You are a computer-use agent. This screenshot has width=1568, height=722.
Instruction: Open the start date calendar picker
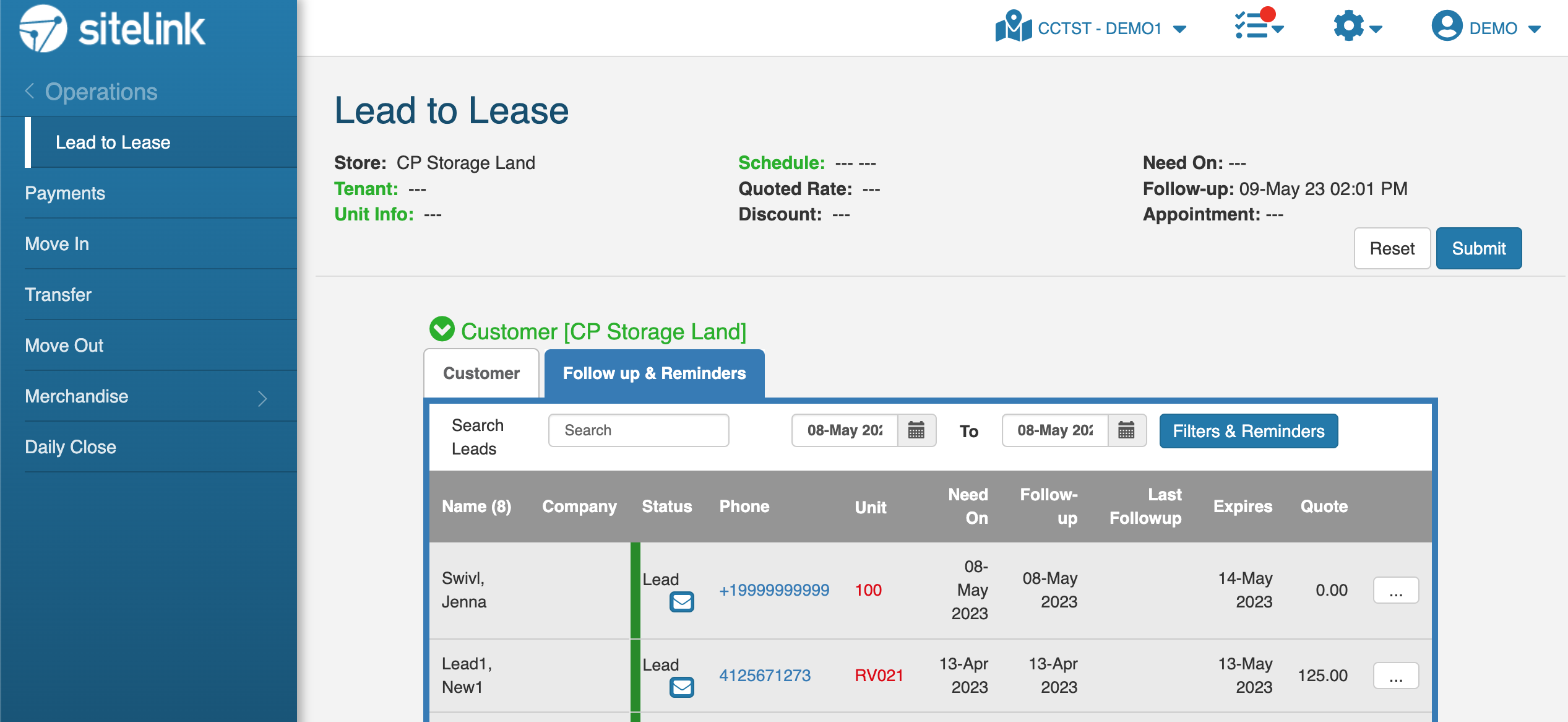pos(916,430)
